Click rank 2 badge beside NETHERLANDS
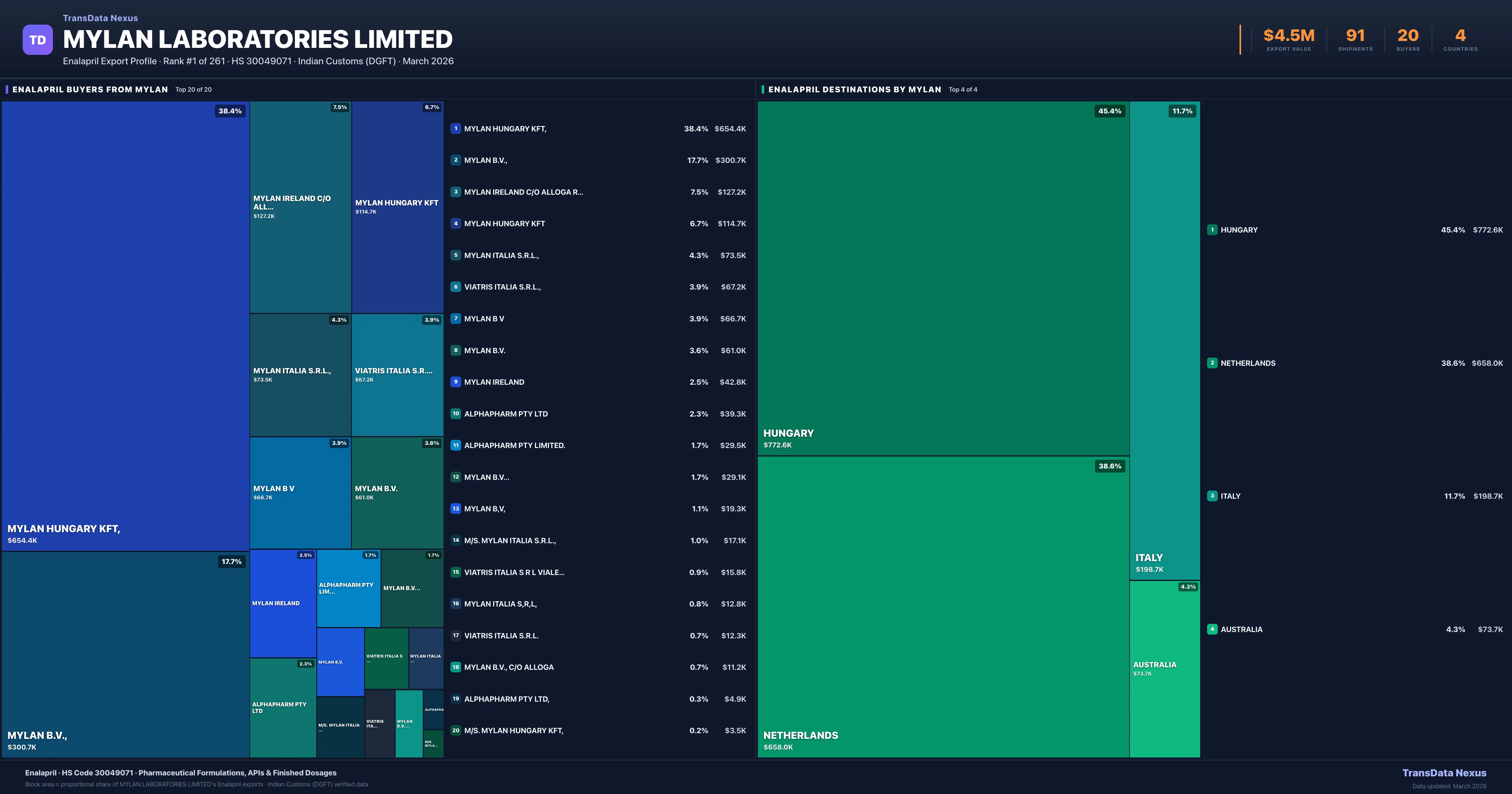Image resolution: width=1512 pixels, height=794 pixels. coord(1212,363)
